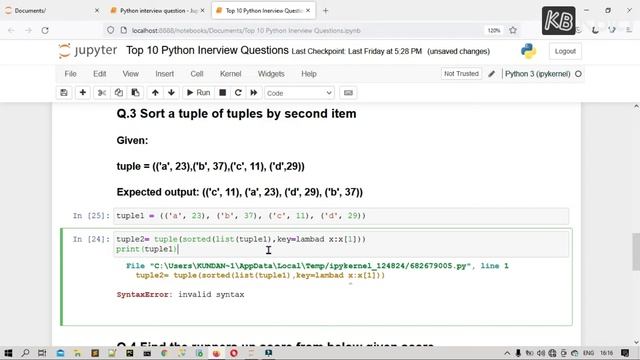Open the Insert menu
The height and width of the screenshot is (360, 640).
pyautogui.click(x=164, y=74)
